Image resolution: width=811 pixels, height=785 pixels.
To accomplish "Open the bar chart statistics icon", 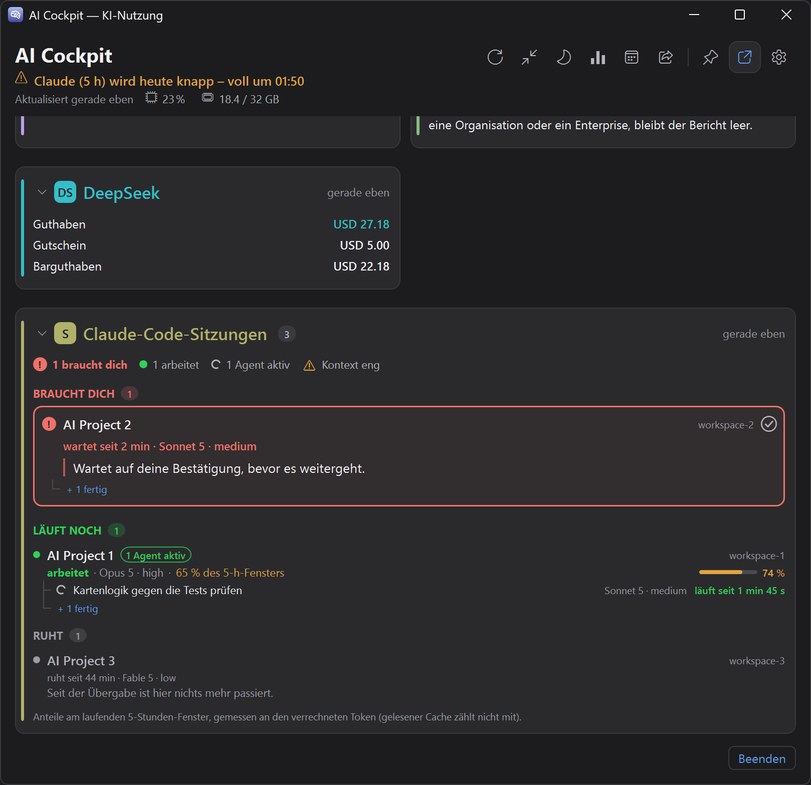I will [x=597, y=57].
